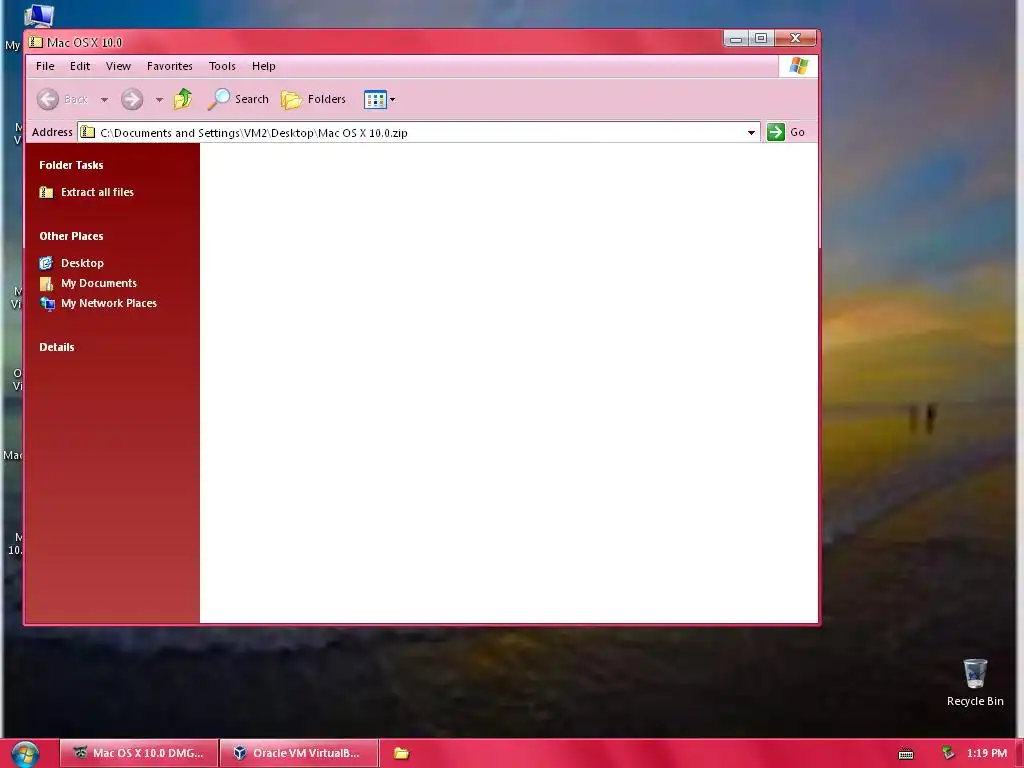
Task: Toggle the Folders pane button
Action: tap(313, 99)
